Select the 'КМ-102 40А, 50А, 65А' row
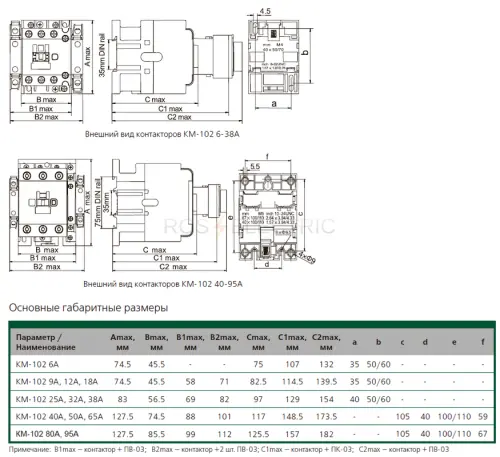Viewport: 500px width, 457px height. click(x=252, y=416)
